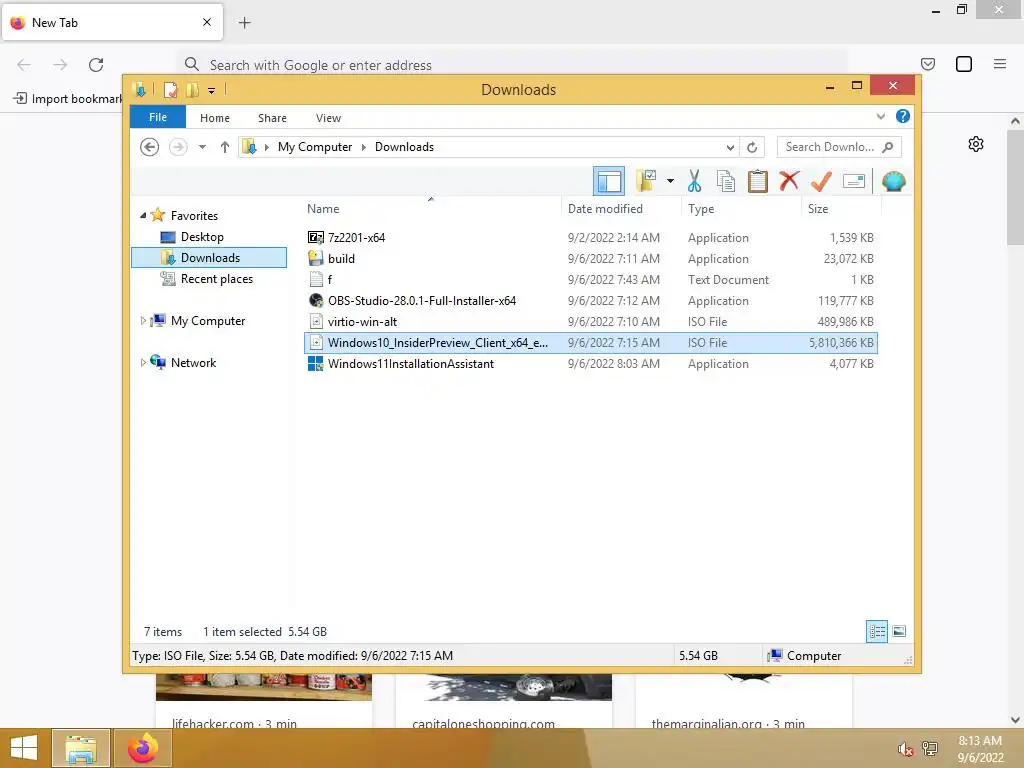Sort files by Date modified column
The image size is (1024, 768).
tap(621, 208)
